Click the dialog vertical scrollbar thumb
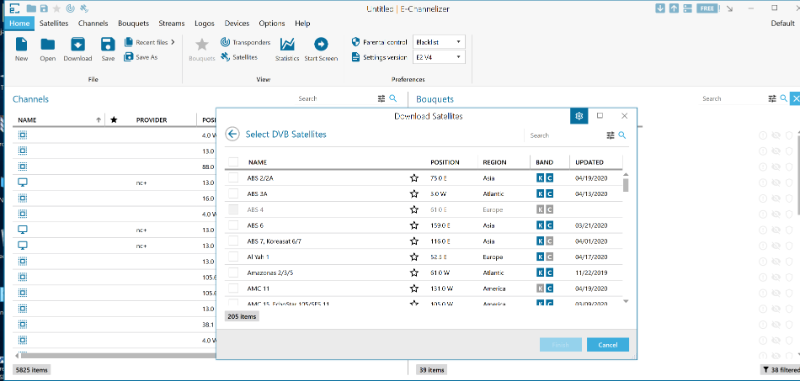Image resolution: width=800 pixels, height=381 pixels. pos(626,186)
